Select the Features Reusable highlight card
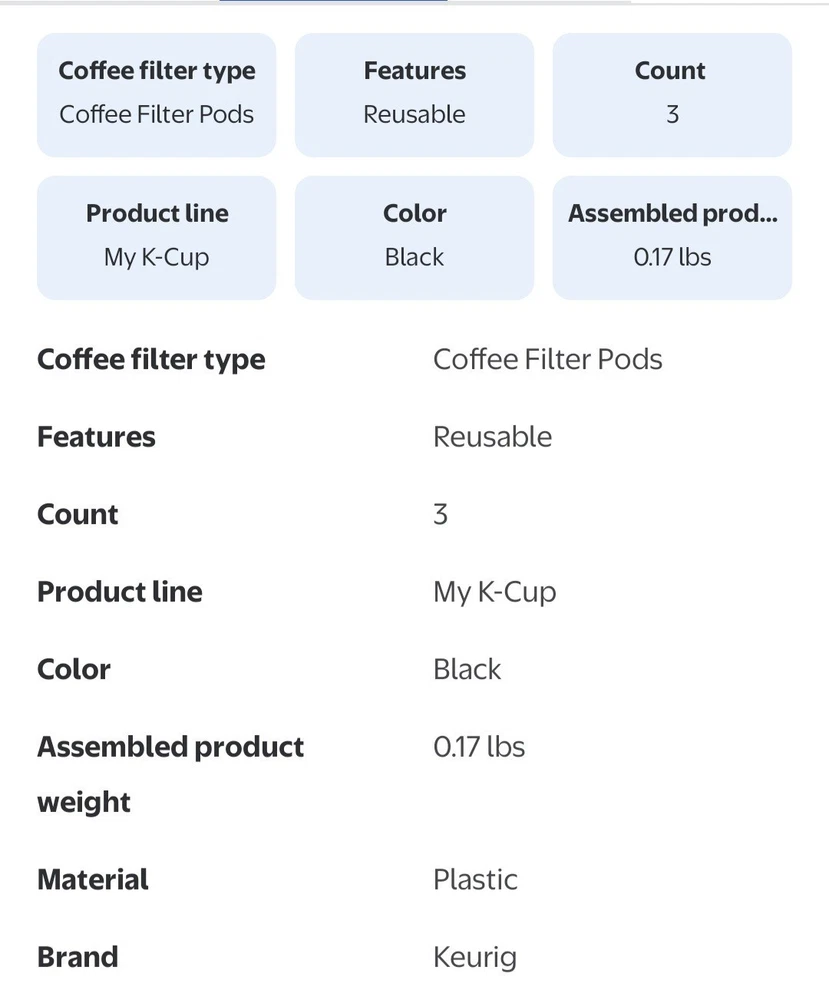The image size is (829, 1000). (414, 95)
